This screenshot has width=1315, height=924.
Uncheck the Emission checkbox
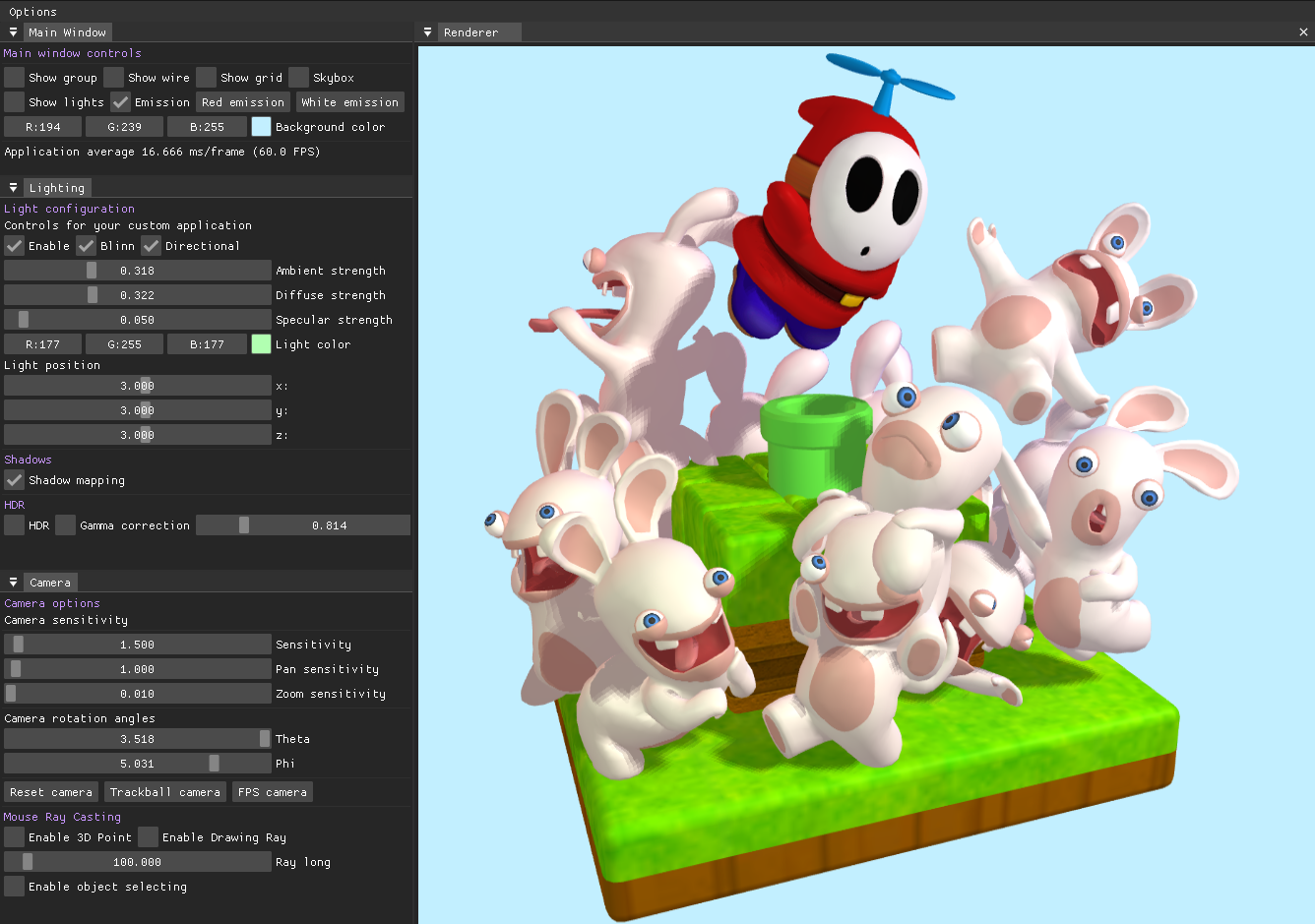120,102
